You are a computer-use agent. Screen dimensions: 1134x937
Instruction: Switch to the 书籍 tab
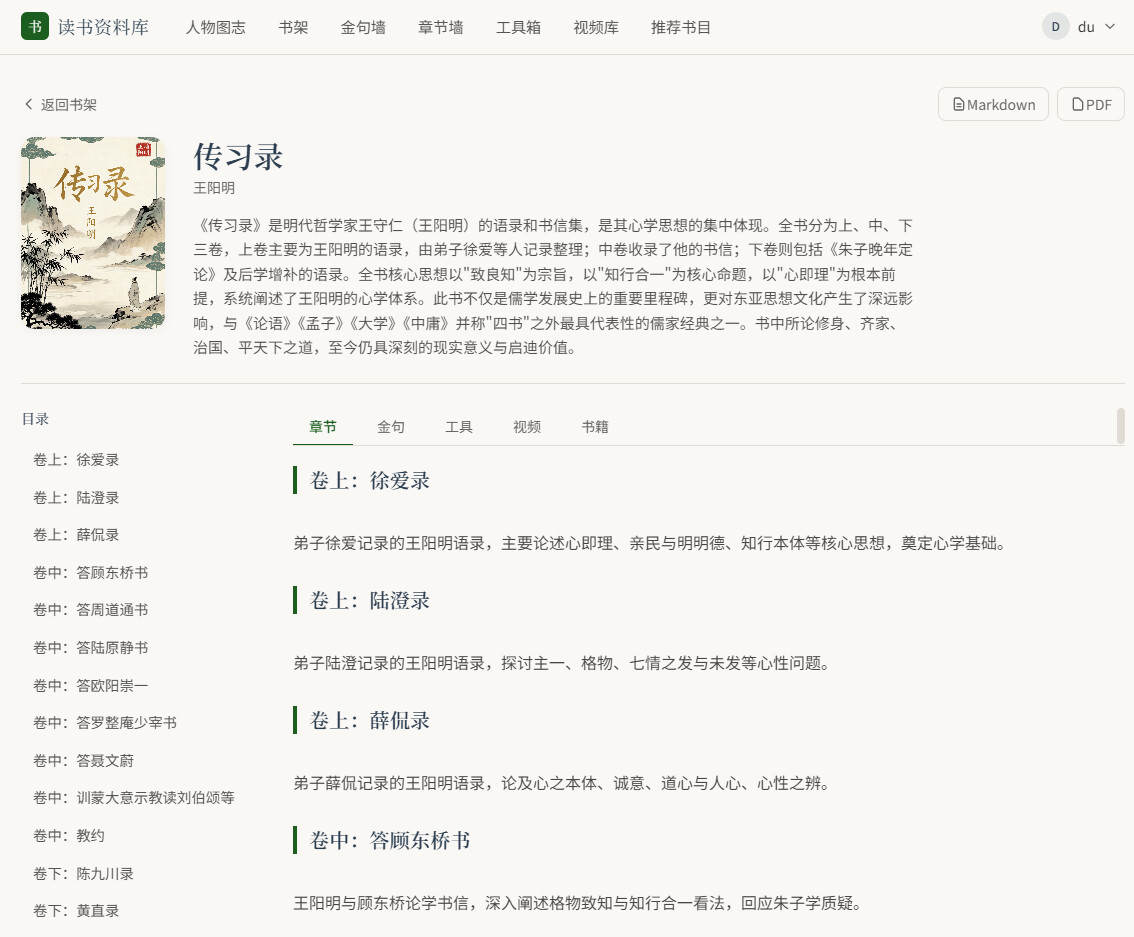pyautogui.click(x=594, y=427)
